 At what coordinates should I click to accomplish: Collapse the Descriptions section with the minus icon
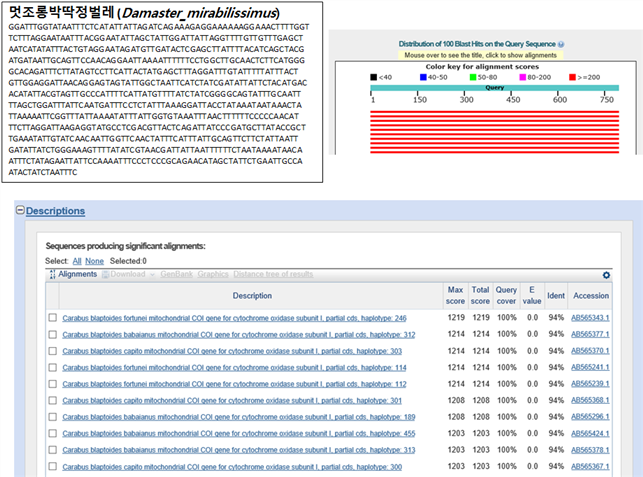20,210
